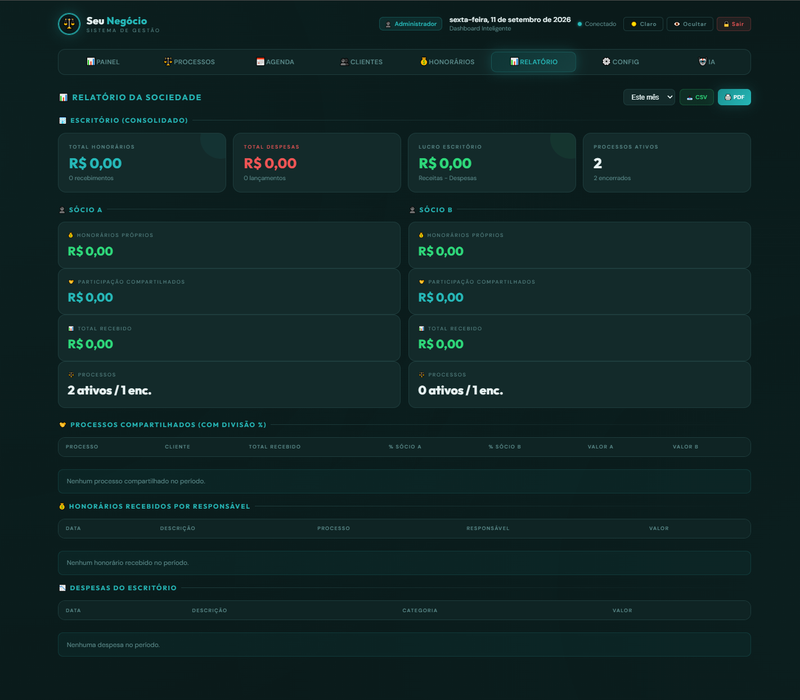Go to the Agenda tab
This screenshot has width=800, height=700.
point(276,62)
